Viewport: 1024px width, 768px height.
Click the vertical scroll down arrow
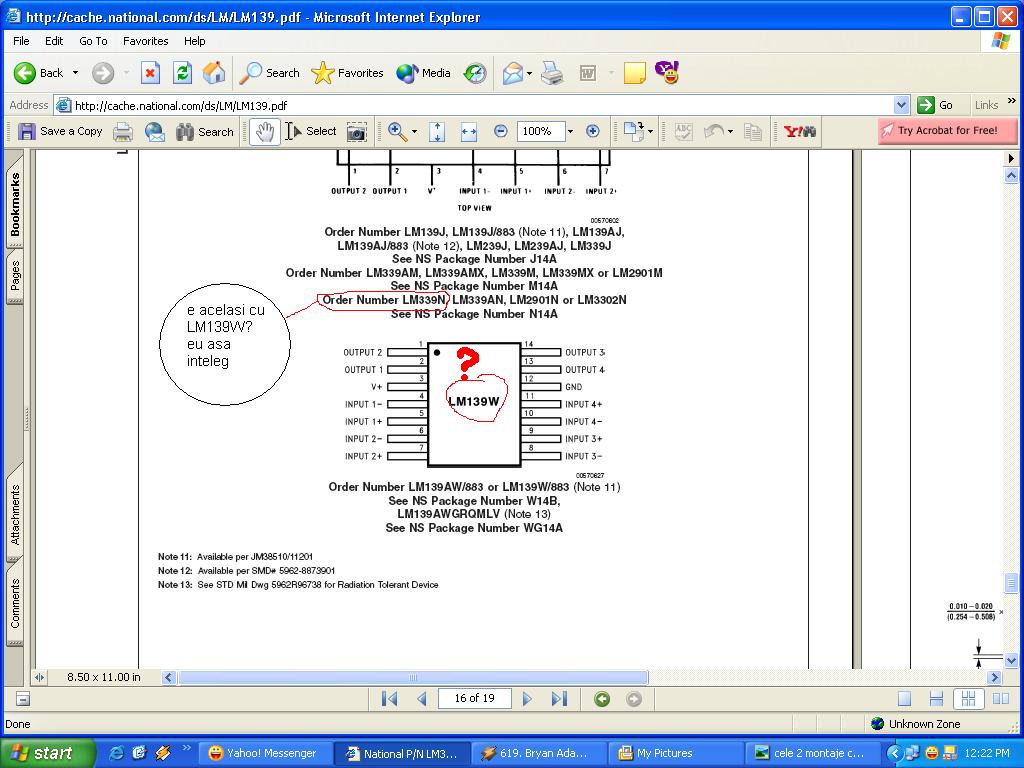coord(1011,661)
